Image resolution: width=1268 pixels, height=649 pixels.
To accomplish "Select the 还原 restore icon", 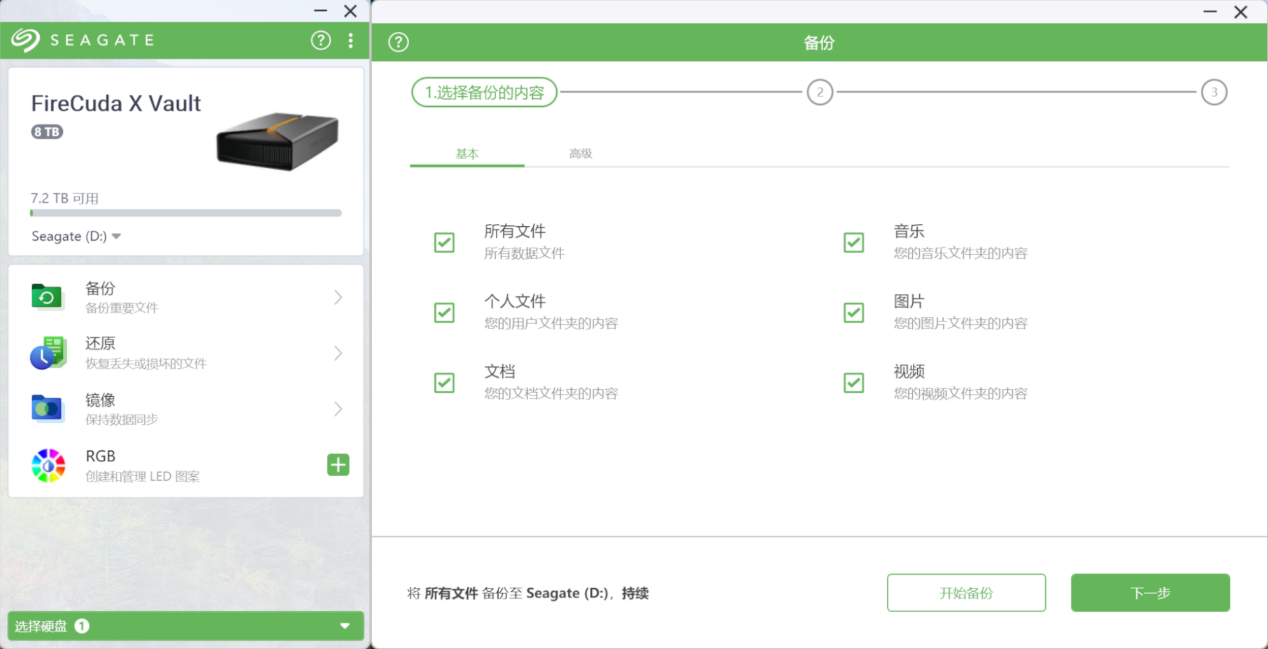I will pos(47,352).
